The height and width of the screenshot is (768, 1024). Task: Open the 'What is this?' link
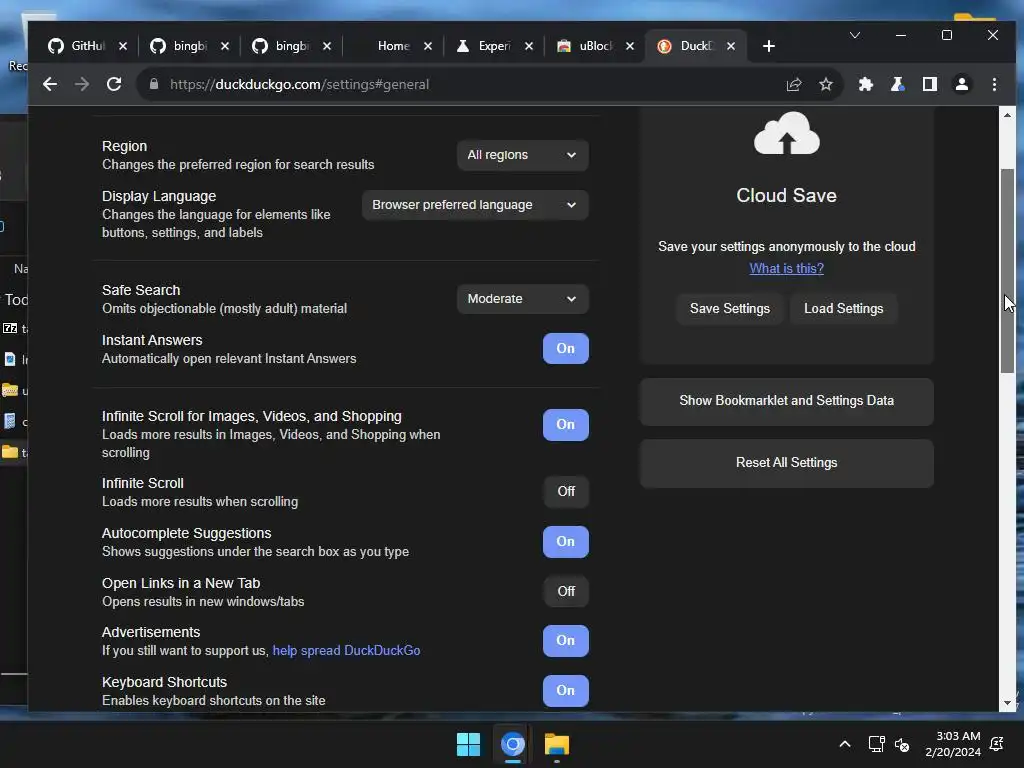tap(786, 268)
